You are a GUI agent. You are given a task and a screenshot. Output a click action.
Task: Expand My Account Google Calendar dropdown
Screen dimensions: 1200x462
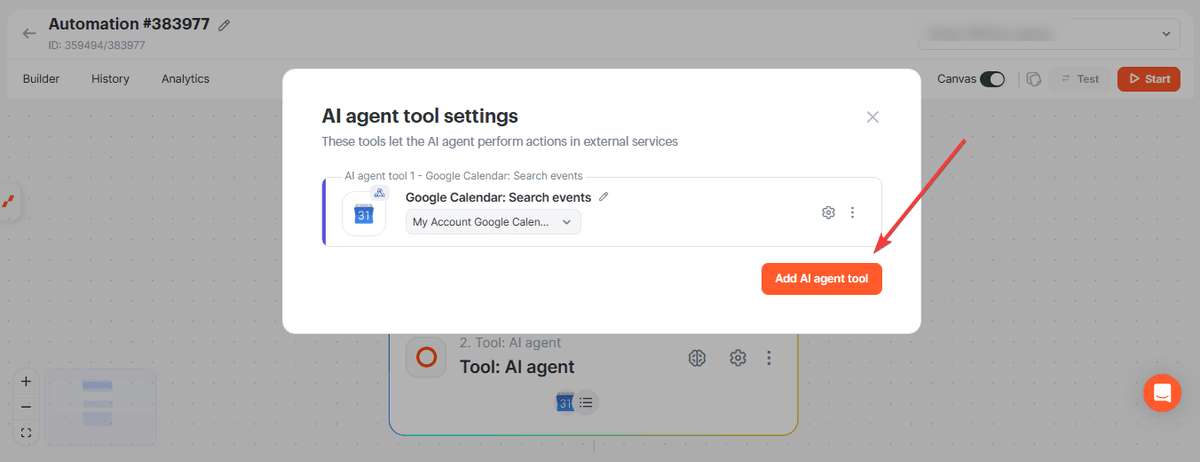(493, 222)
